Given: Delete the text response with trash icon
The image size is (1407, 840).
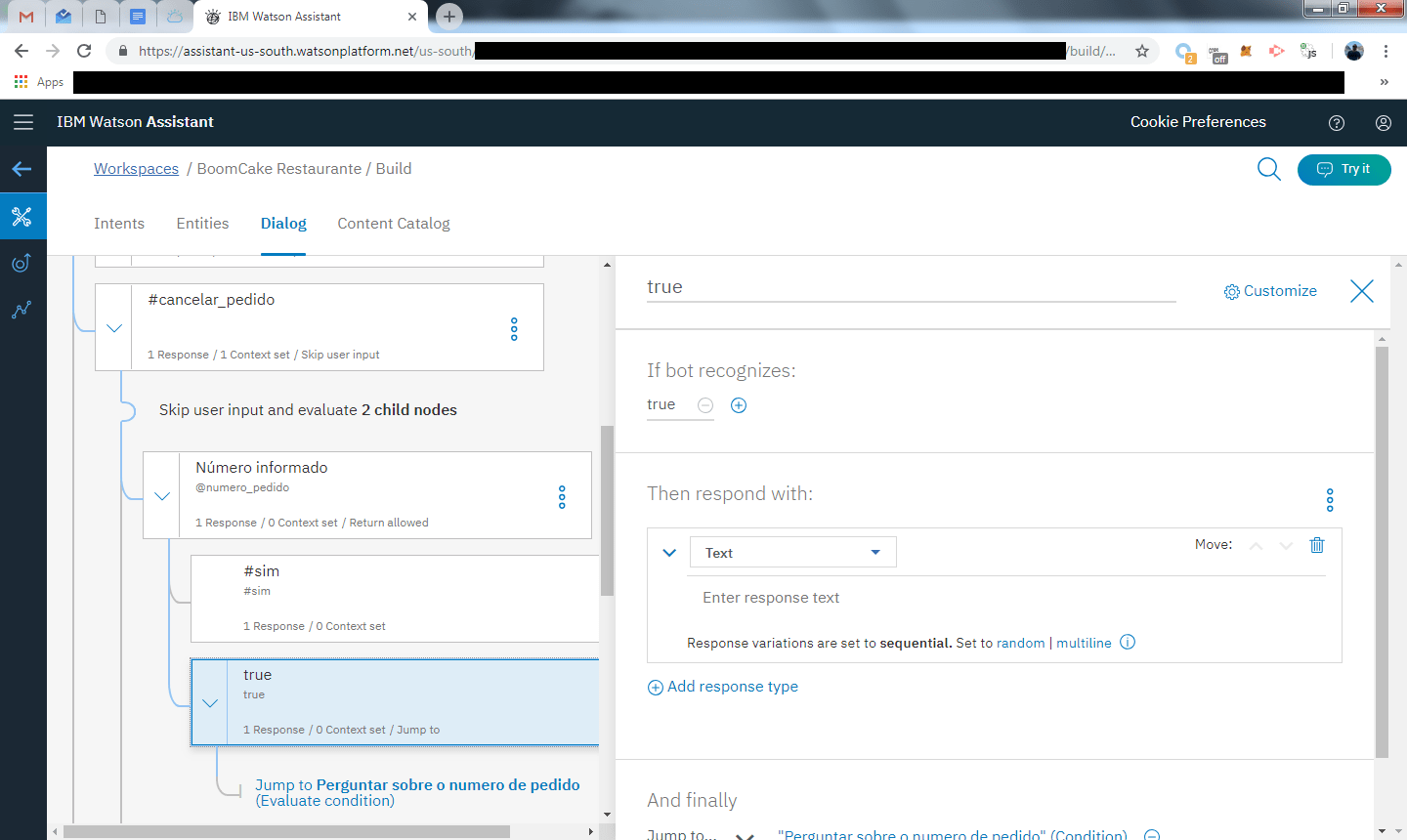Looking at the screenshot, I should (x=1317, y=545).
